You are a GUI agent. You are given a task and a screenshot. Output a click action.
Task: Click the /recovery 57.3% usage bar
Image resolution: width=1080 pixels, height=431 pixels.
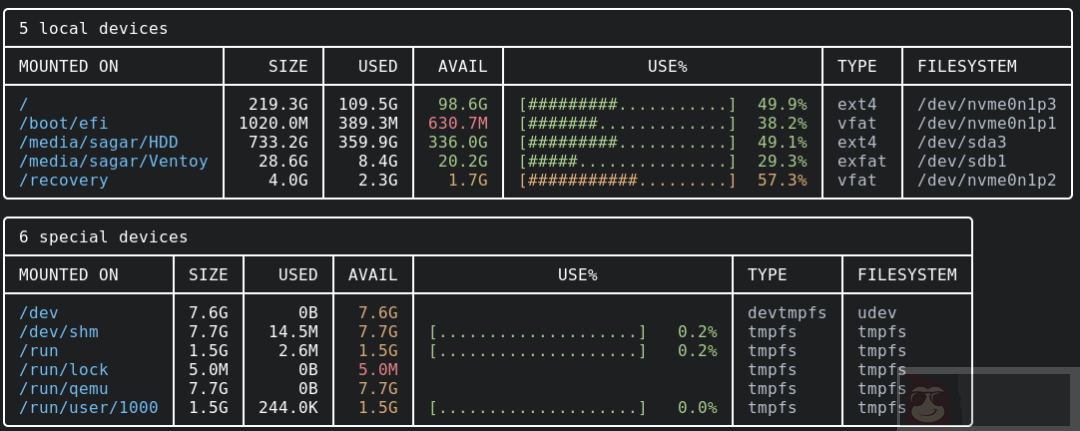[627, 180]
